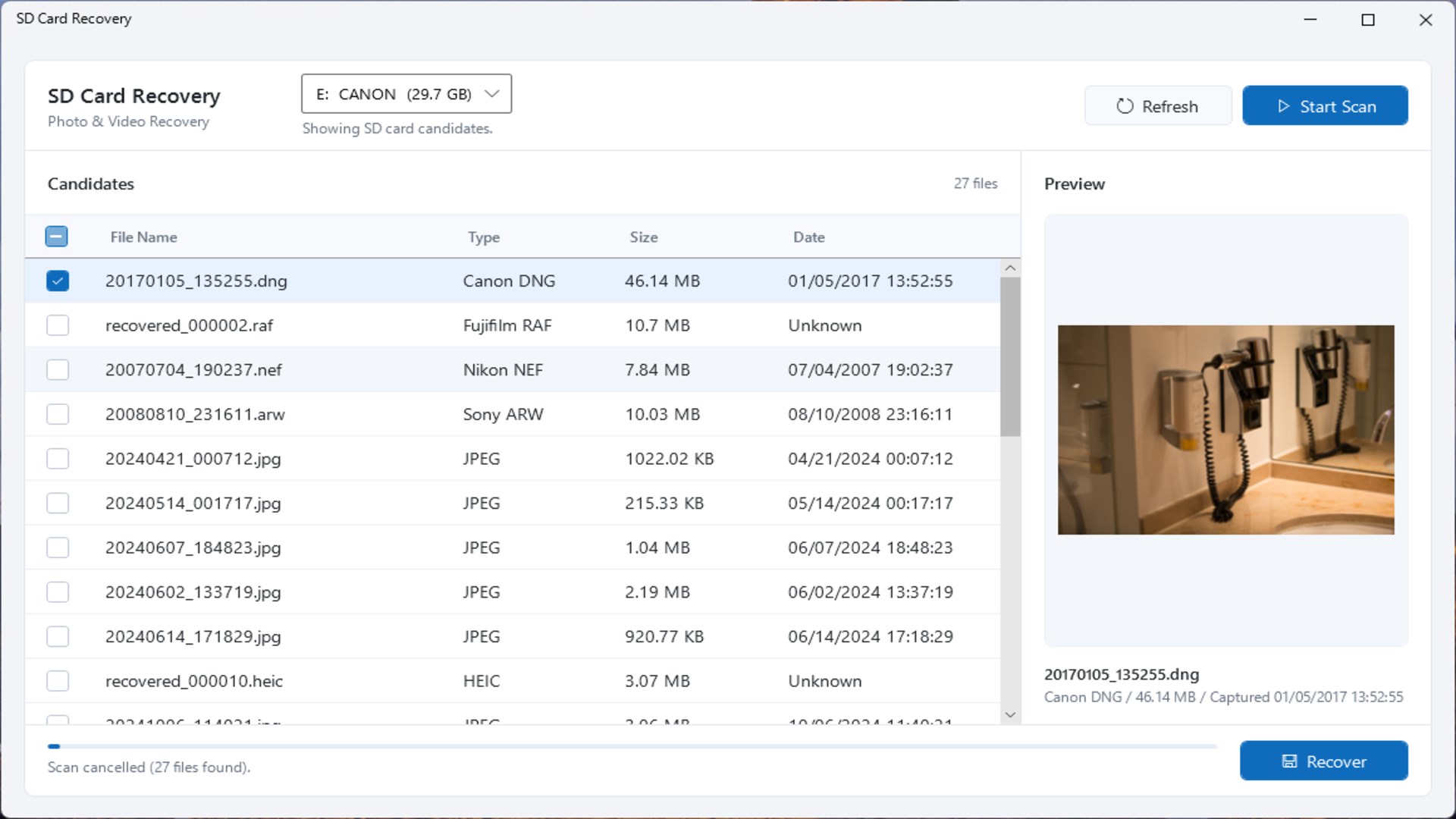Check the 20070704_190237.nef checkbox
The width and height of the screenshot is (1456, 819).
(58, 369)
